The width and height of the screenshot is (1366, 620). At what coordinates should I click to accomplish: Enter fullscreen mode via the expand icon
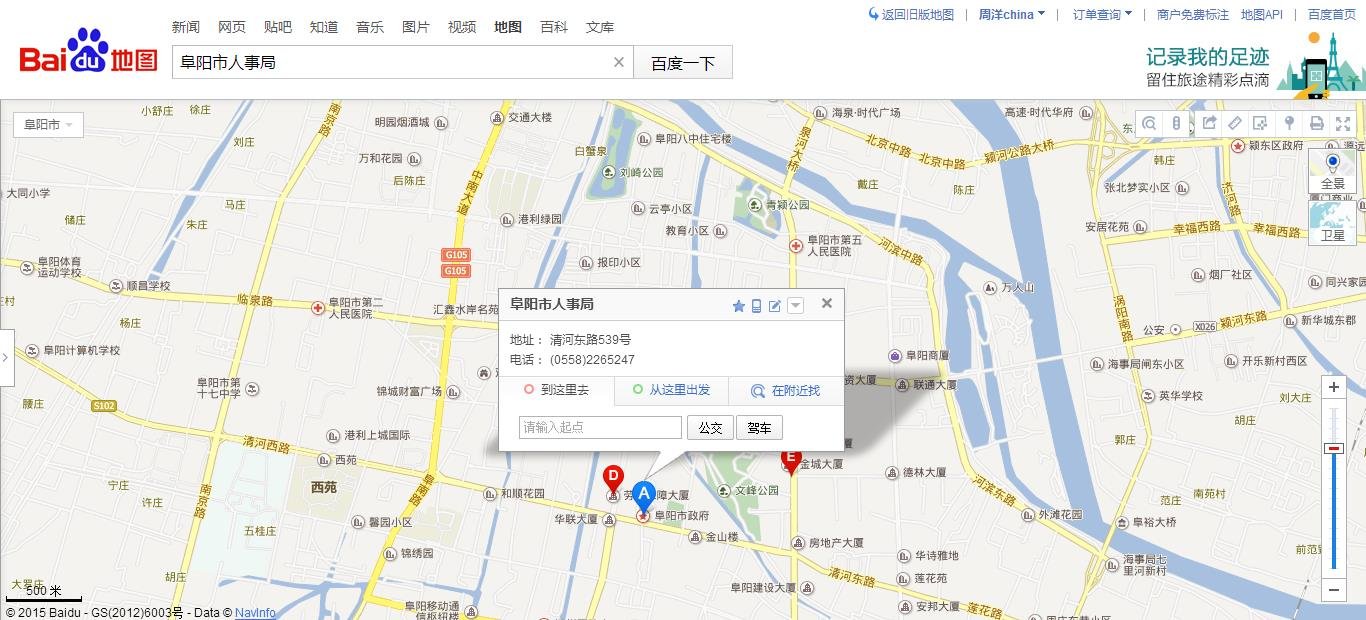(x=1343, y=124)
